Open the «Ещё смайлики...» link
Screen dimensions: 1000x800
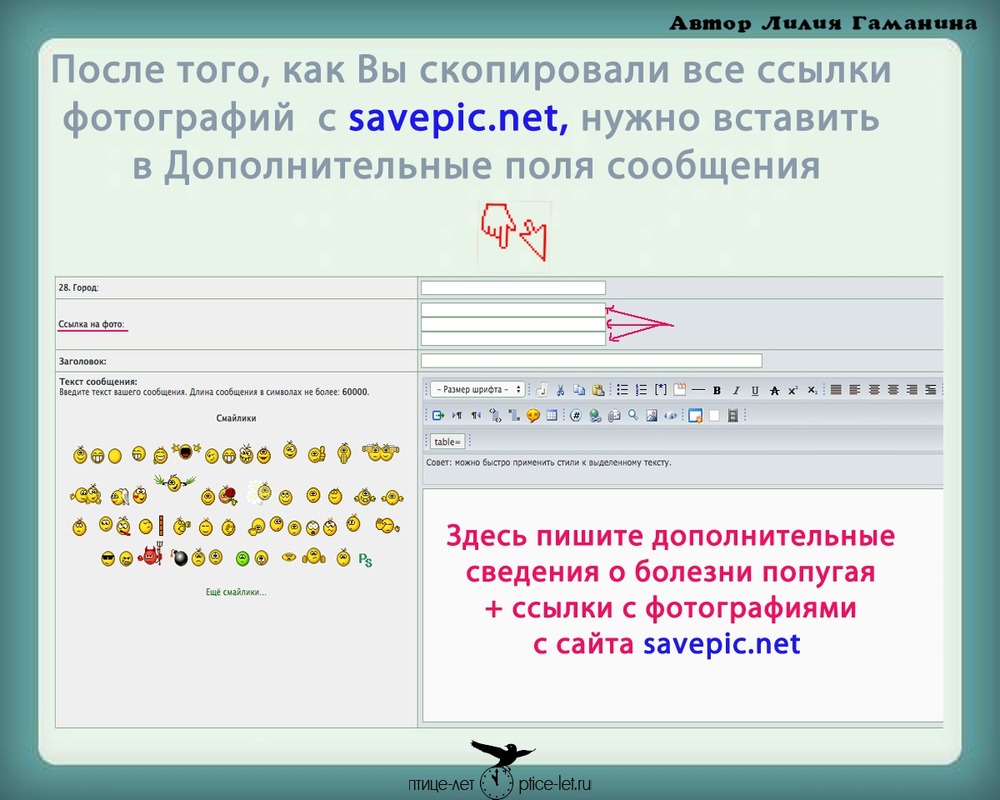[236, 592]
